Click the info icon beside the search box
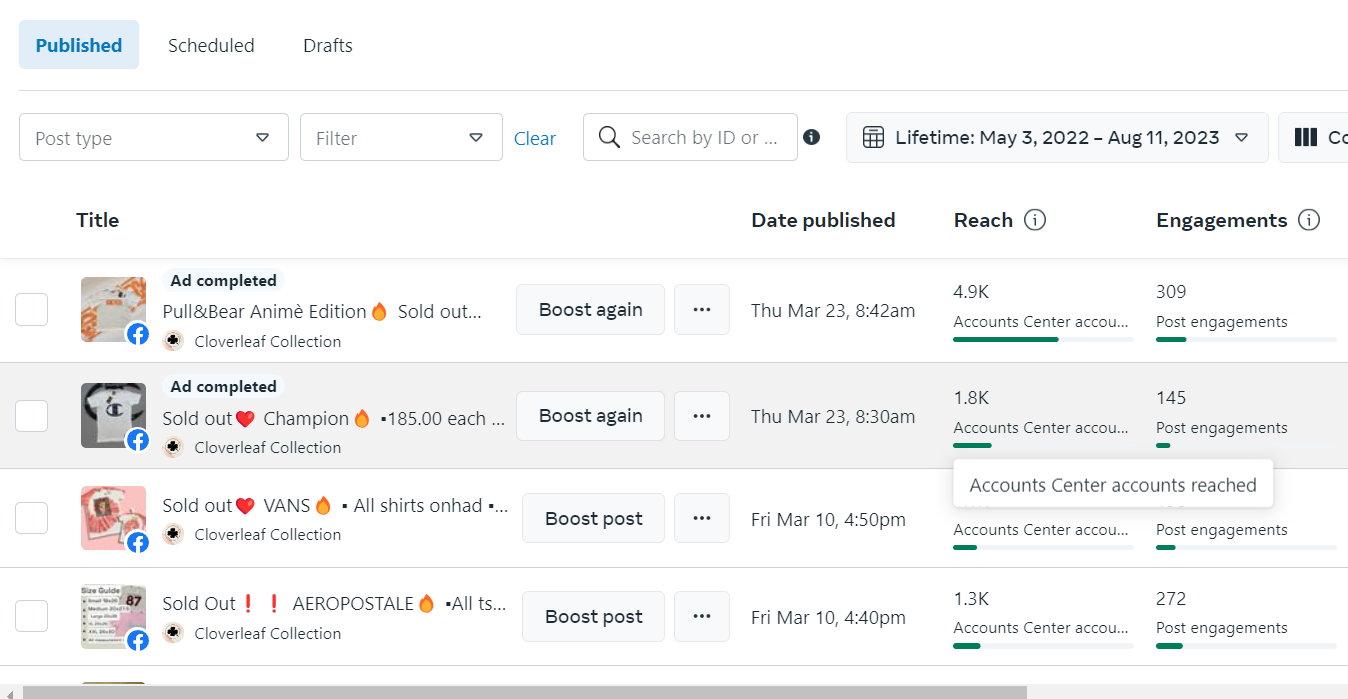This screenshot has width=1348, height=699. pos(812,137)
